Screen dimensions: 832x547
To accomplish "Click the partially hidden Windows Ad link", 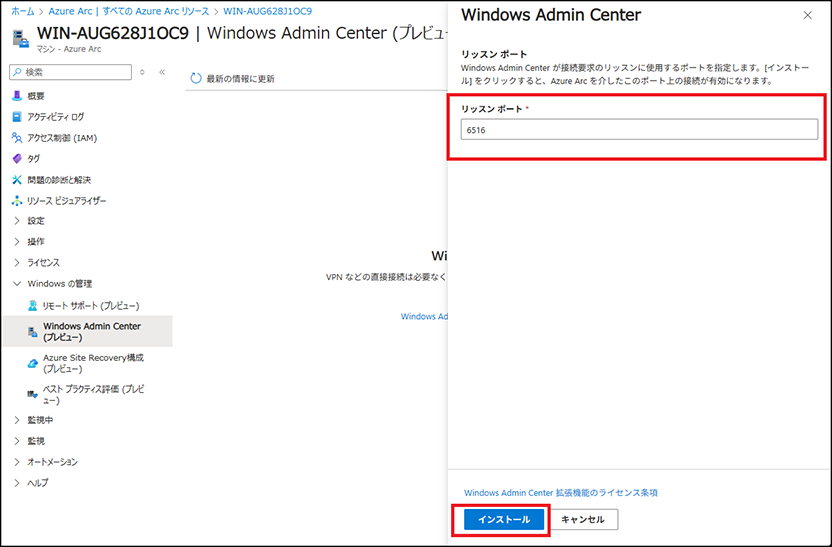I will coord(424,316).
